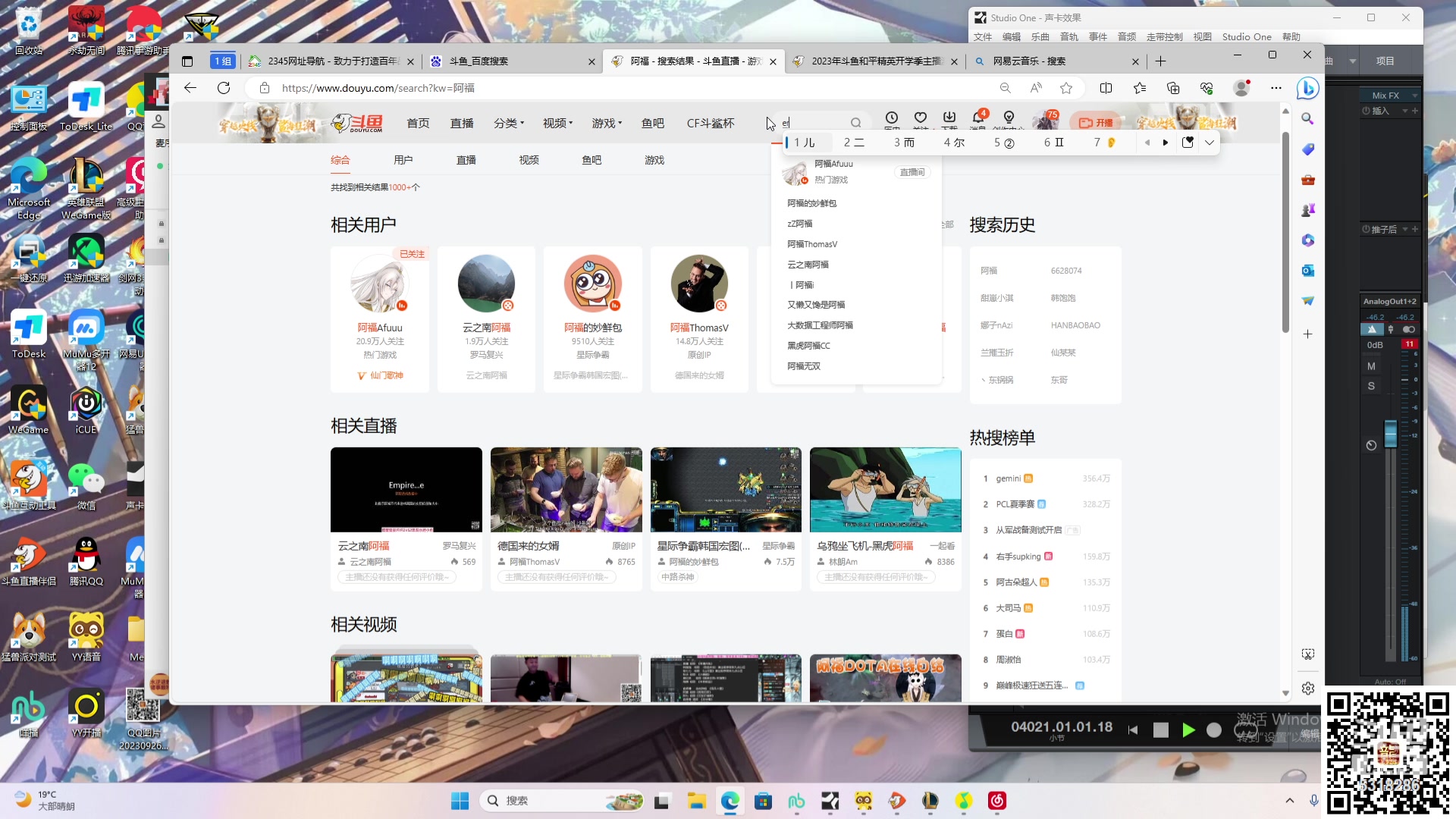This screenshot has width=1456, height=819.
Task: Open the Edge sidebar Outlook icon
Action: point(1307,271)
